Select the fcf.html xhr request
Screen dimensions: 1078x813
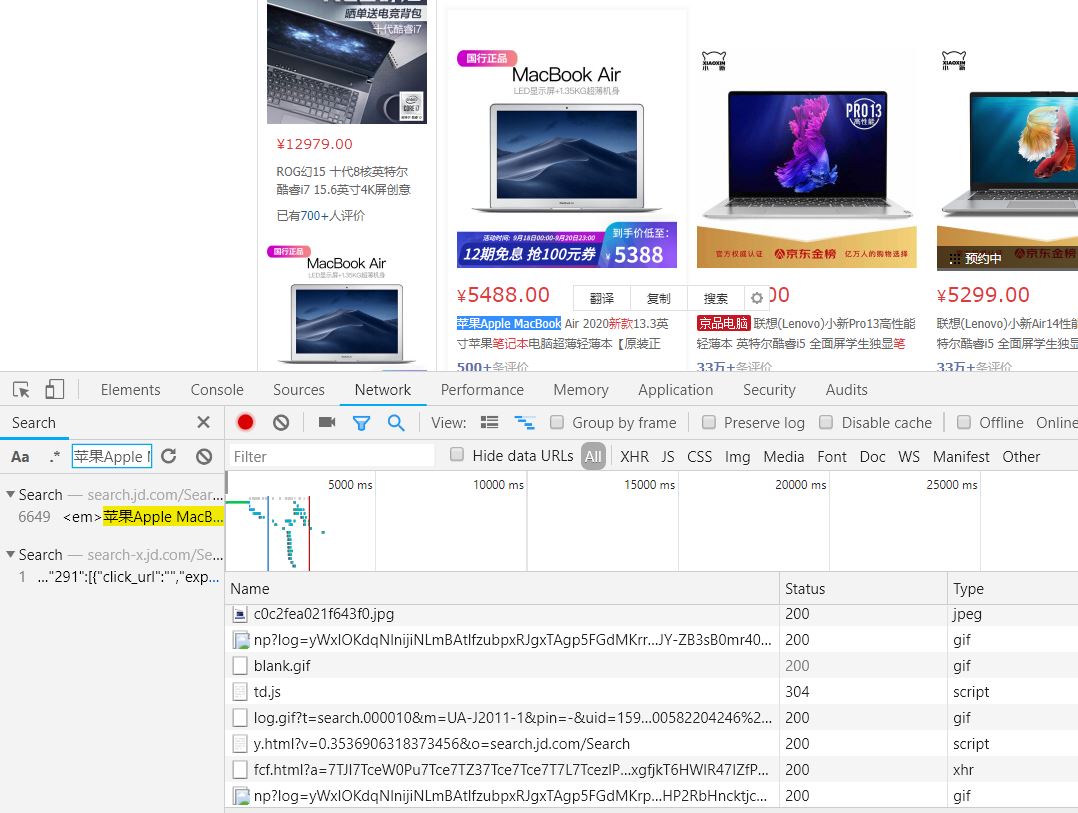(652, 770)
